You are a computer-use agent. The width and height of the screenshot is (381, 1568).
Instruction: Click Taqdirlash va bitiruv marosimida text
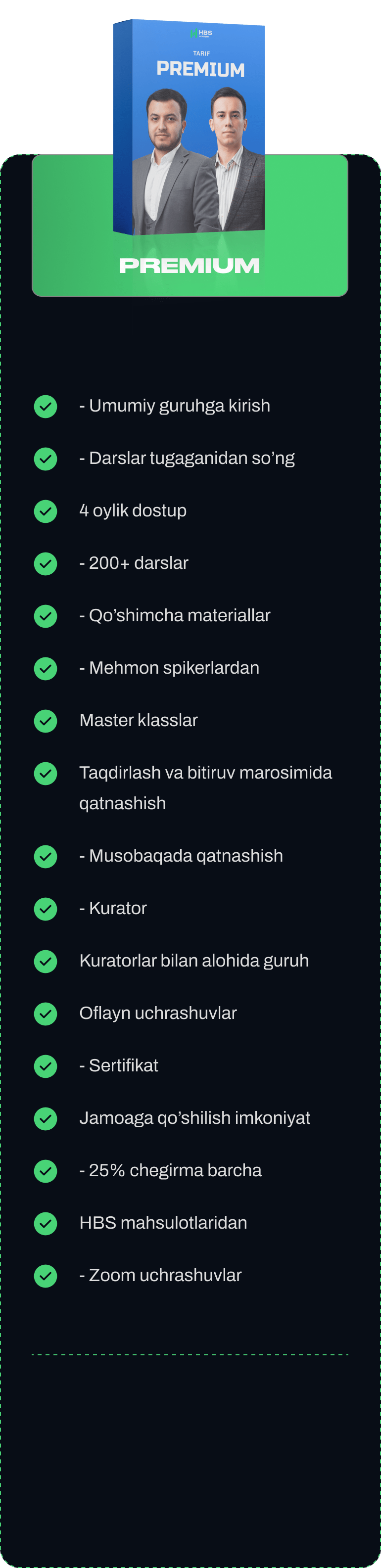click(206, 773)
